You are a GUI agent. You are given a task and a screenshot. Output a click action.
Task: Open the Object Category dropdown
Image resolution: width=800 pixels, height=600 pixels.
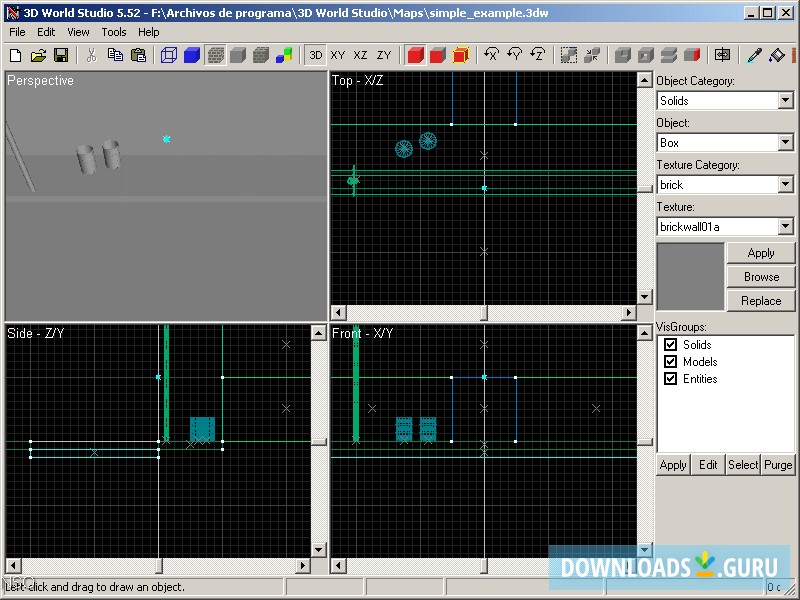[x=785, y=101]
